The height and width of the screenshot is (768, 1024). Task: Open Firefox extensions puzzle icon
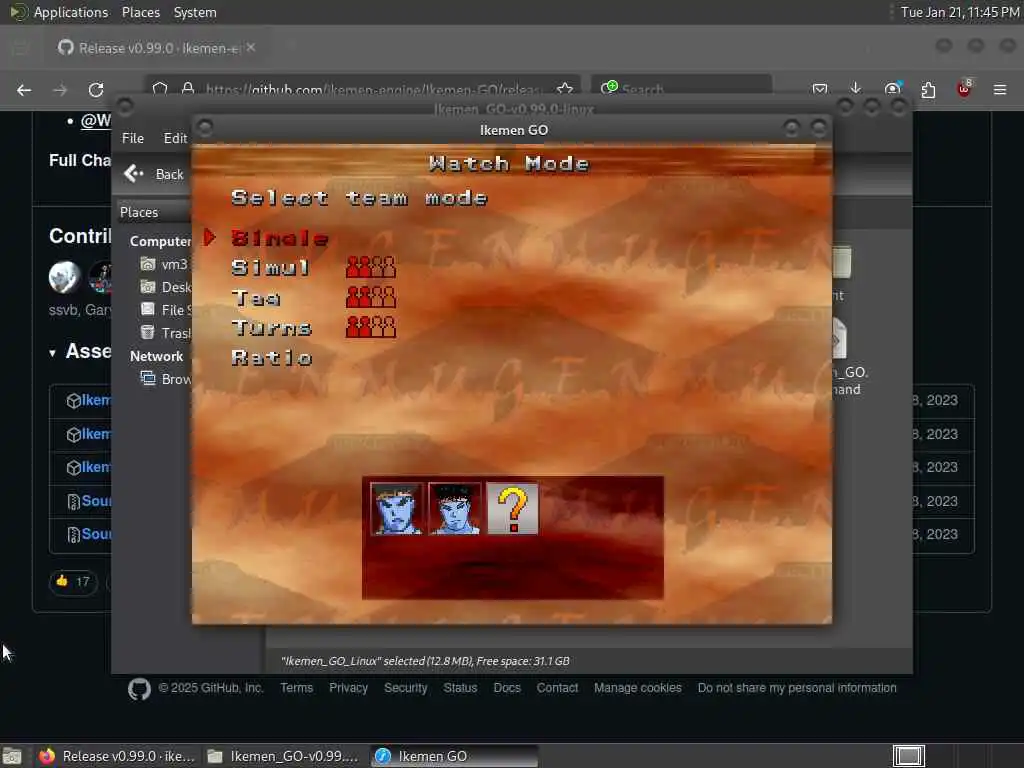tap(928, 89)
